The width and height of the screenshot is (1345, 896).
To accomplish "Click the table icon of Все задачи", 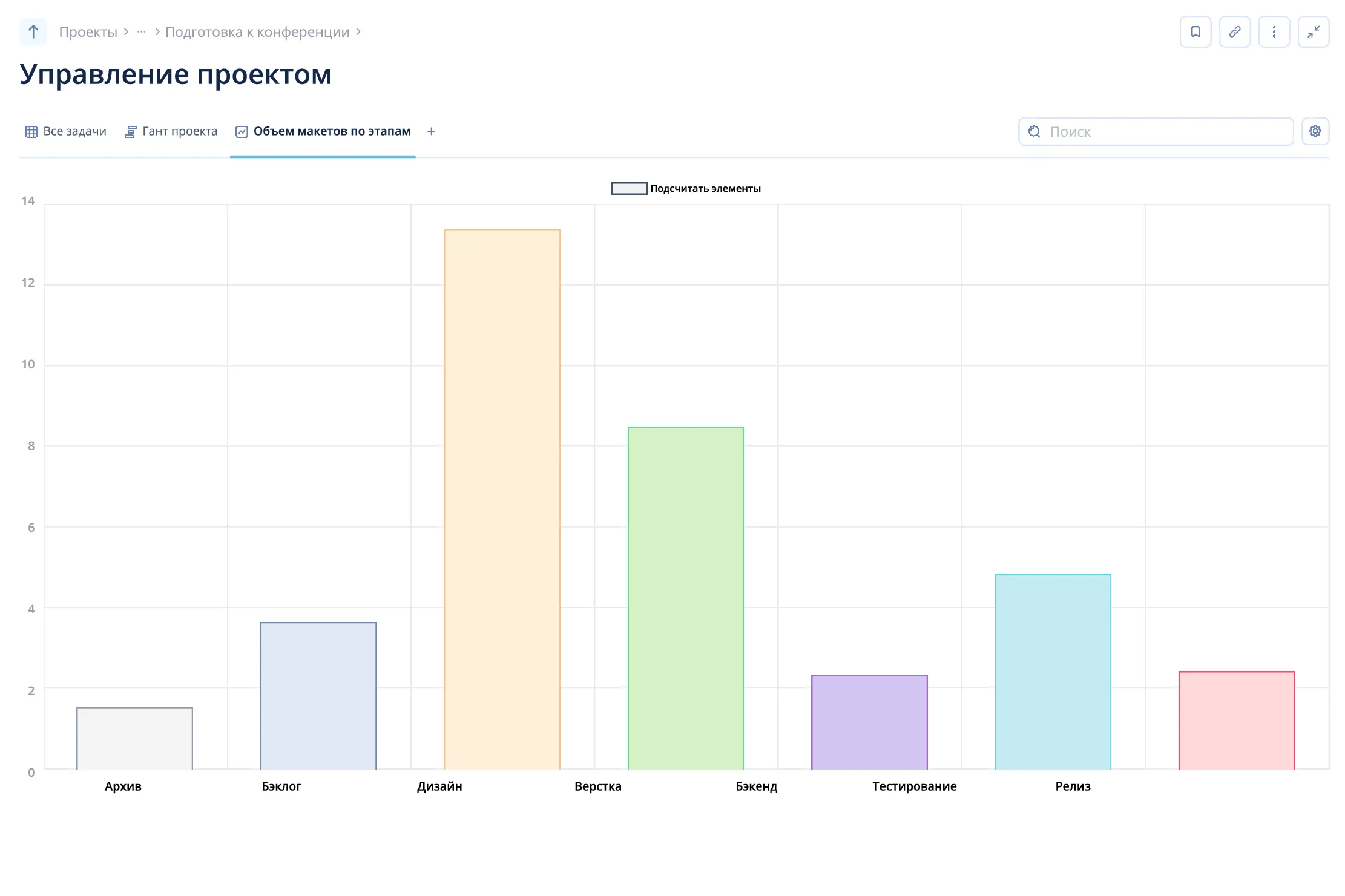I will pyautogui.click(x=31, y=132).
